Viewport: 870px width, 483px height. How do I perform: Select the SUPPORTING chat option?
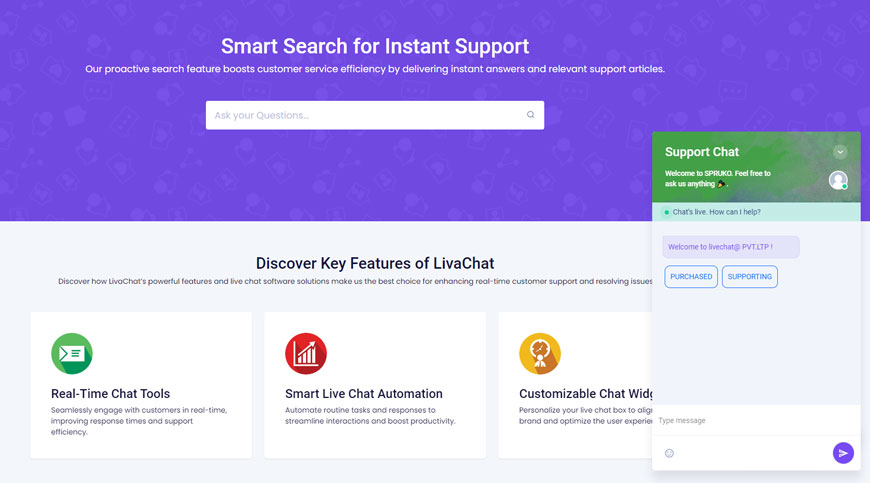(x=750, y=277)
